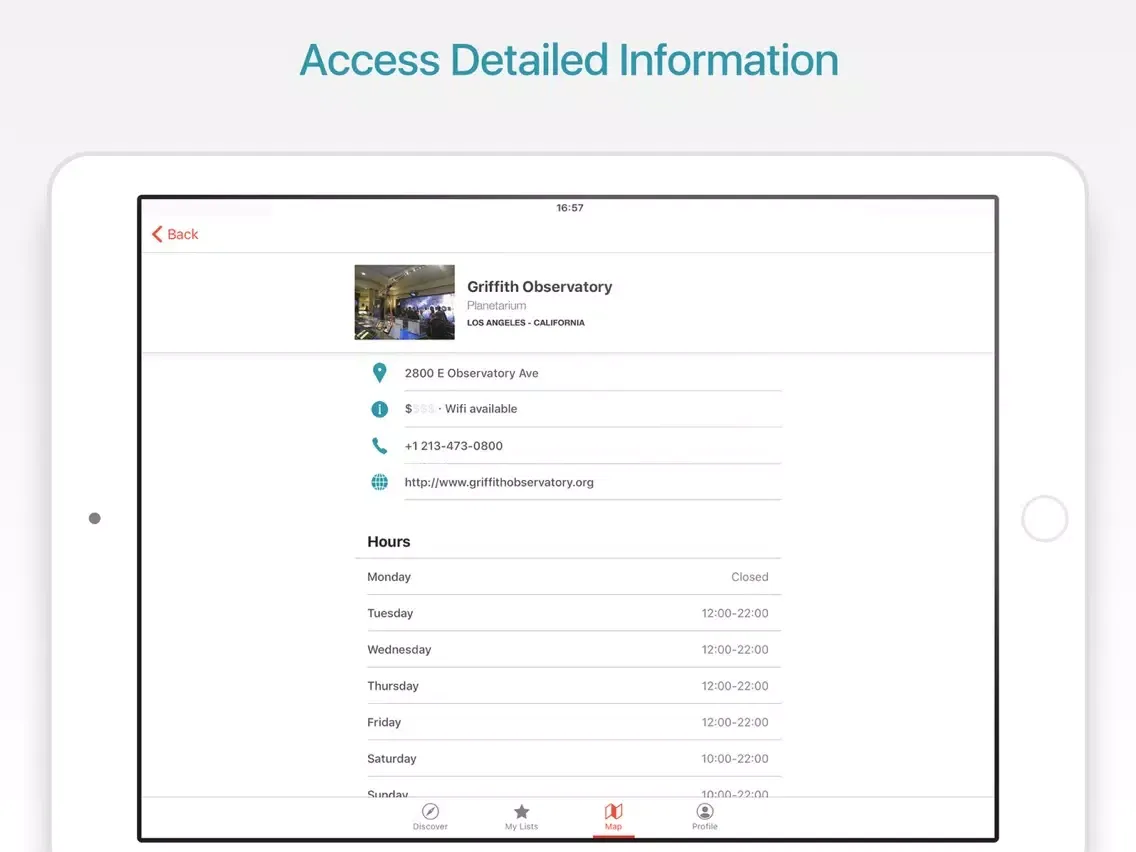Go back using the Back label
The image size is (1136, 852).
click(183, 234)
